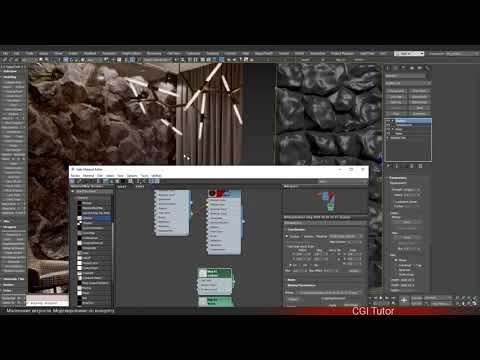
Task: Click the selection arrow tool in Slate toolbar
Action: point(73,181)
